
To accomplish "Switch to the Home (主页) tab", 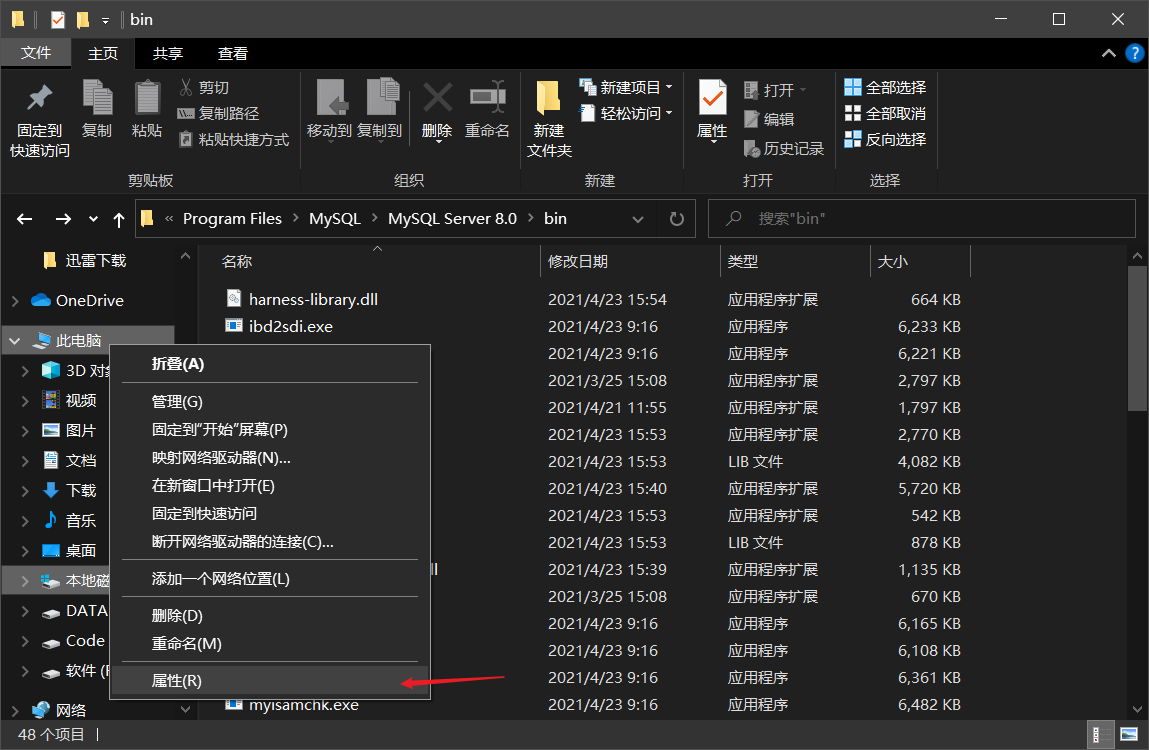I will (103, 54).
